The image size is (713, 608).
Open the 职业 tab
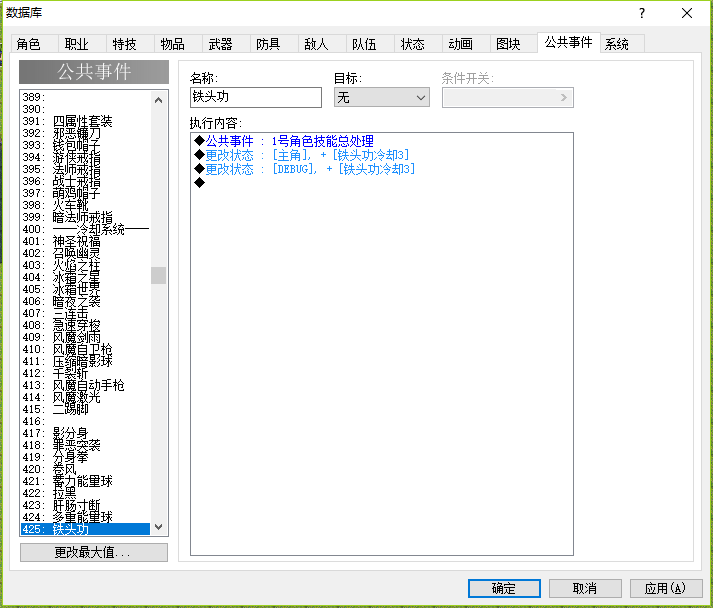coord(82,44)
